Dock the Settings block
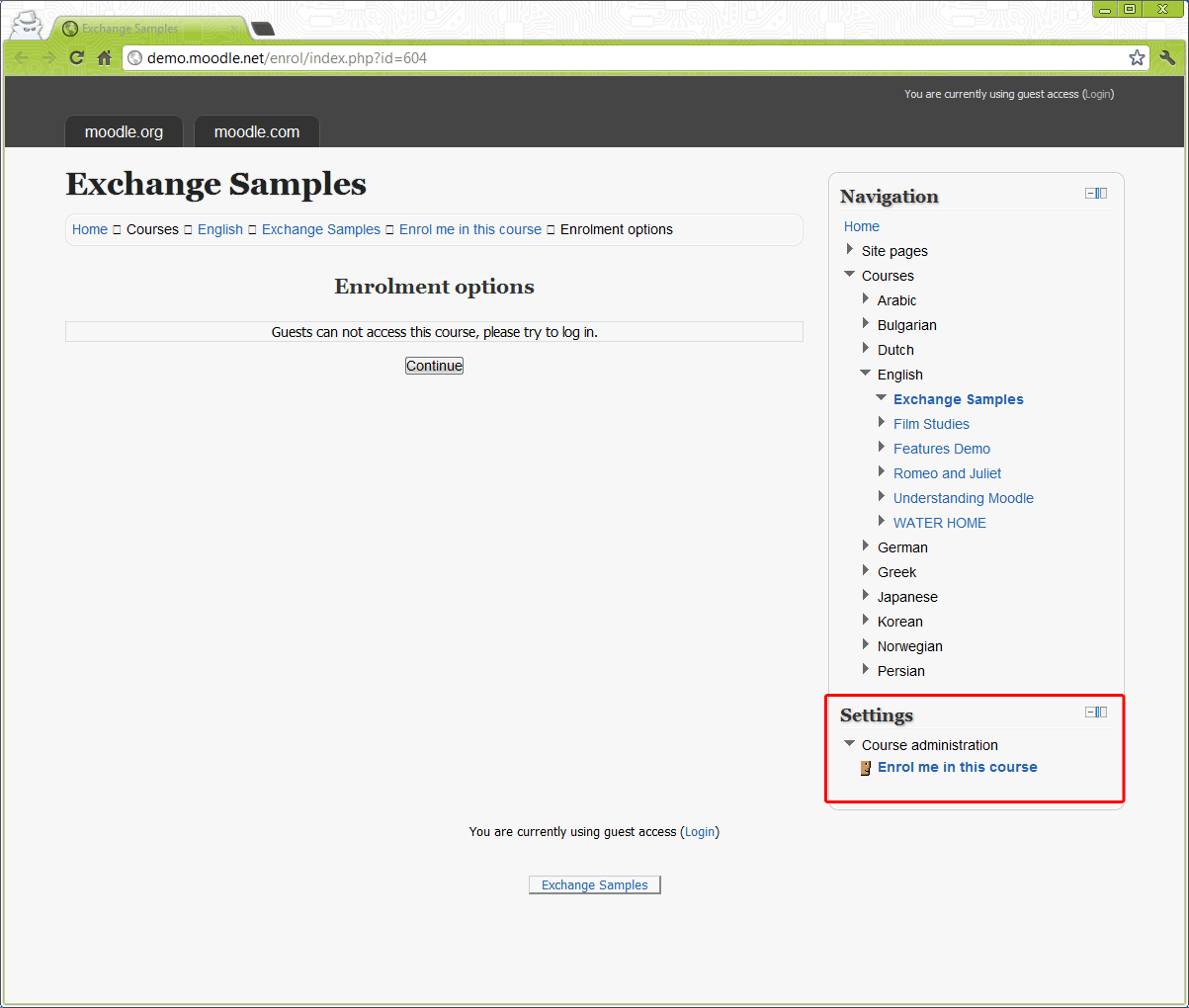1189x1008 pixels. [x=1102, y=713]
